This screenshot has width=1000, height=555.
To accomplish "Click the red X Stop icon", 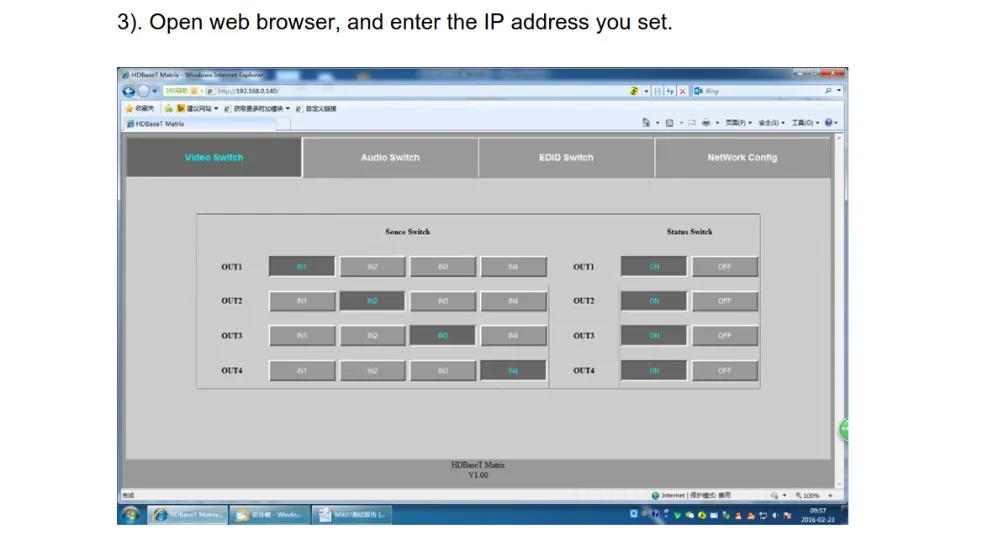I will (682, 91).
